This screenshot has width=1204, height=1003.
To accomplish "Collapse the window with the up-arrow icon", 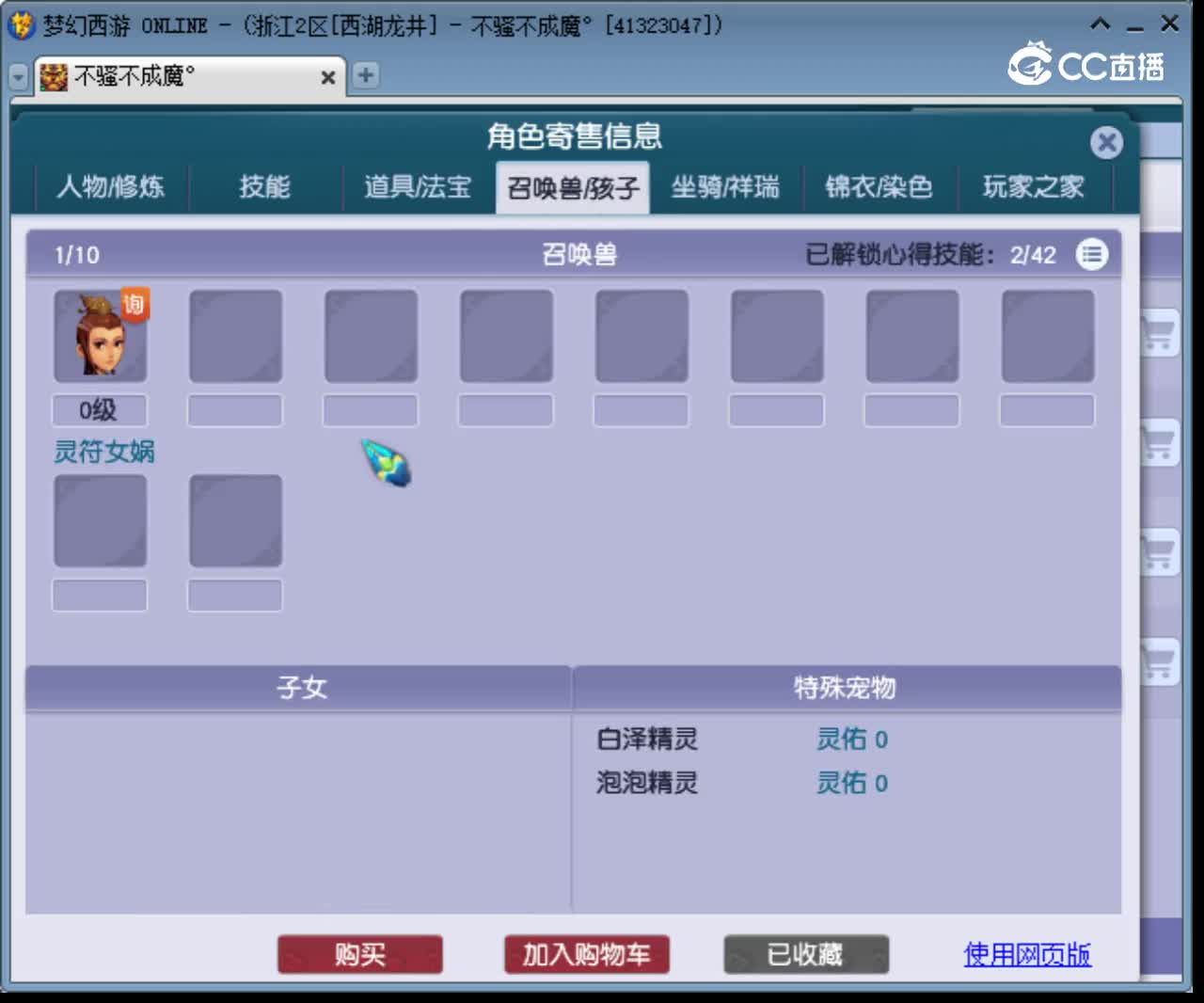I will point(1101,24).
